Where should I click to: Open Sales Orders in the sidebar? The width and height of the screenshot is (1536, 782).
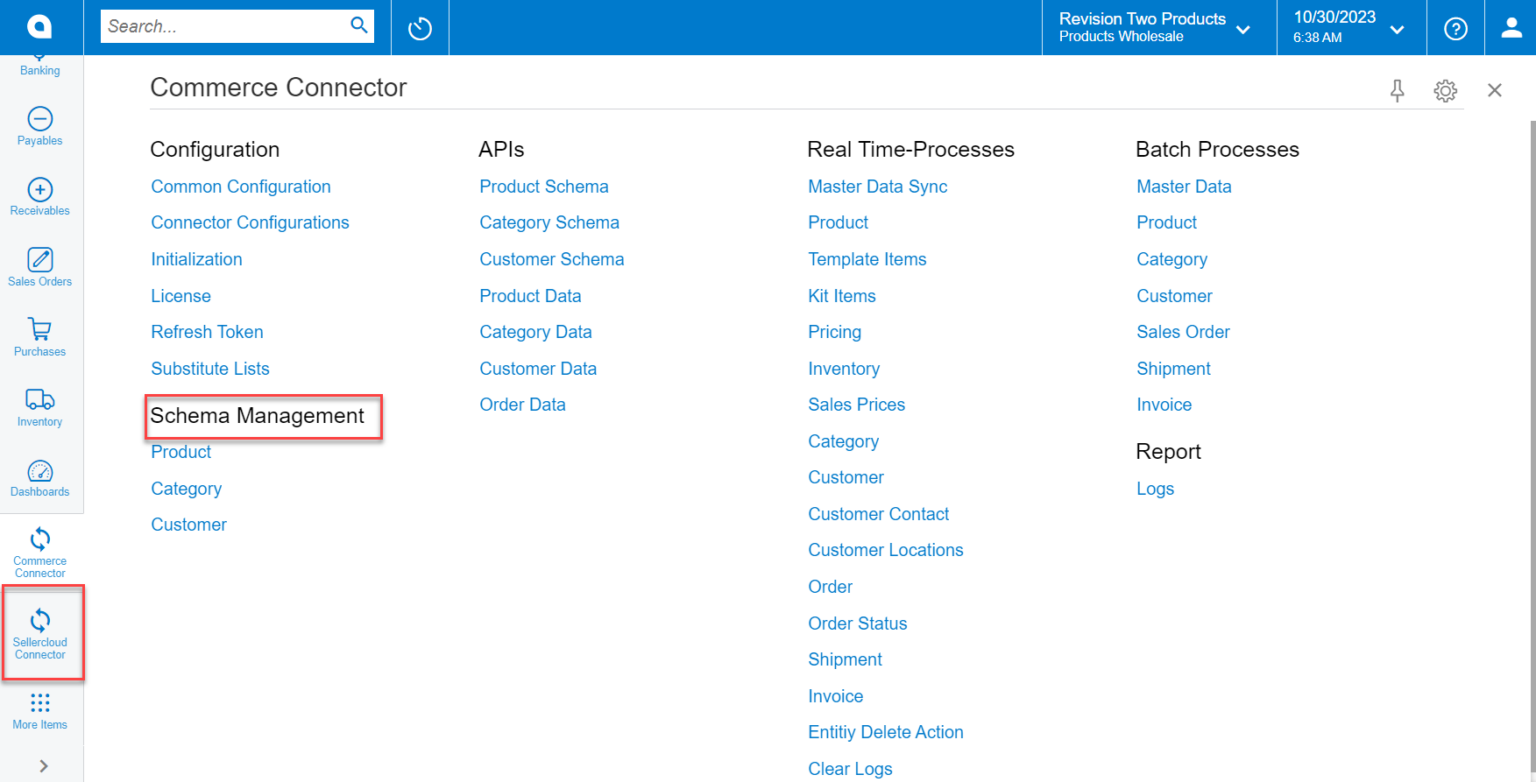pyautogui.click(x=40, y=267)
